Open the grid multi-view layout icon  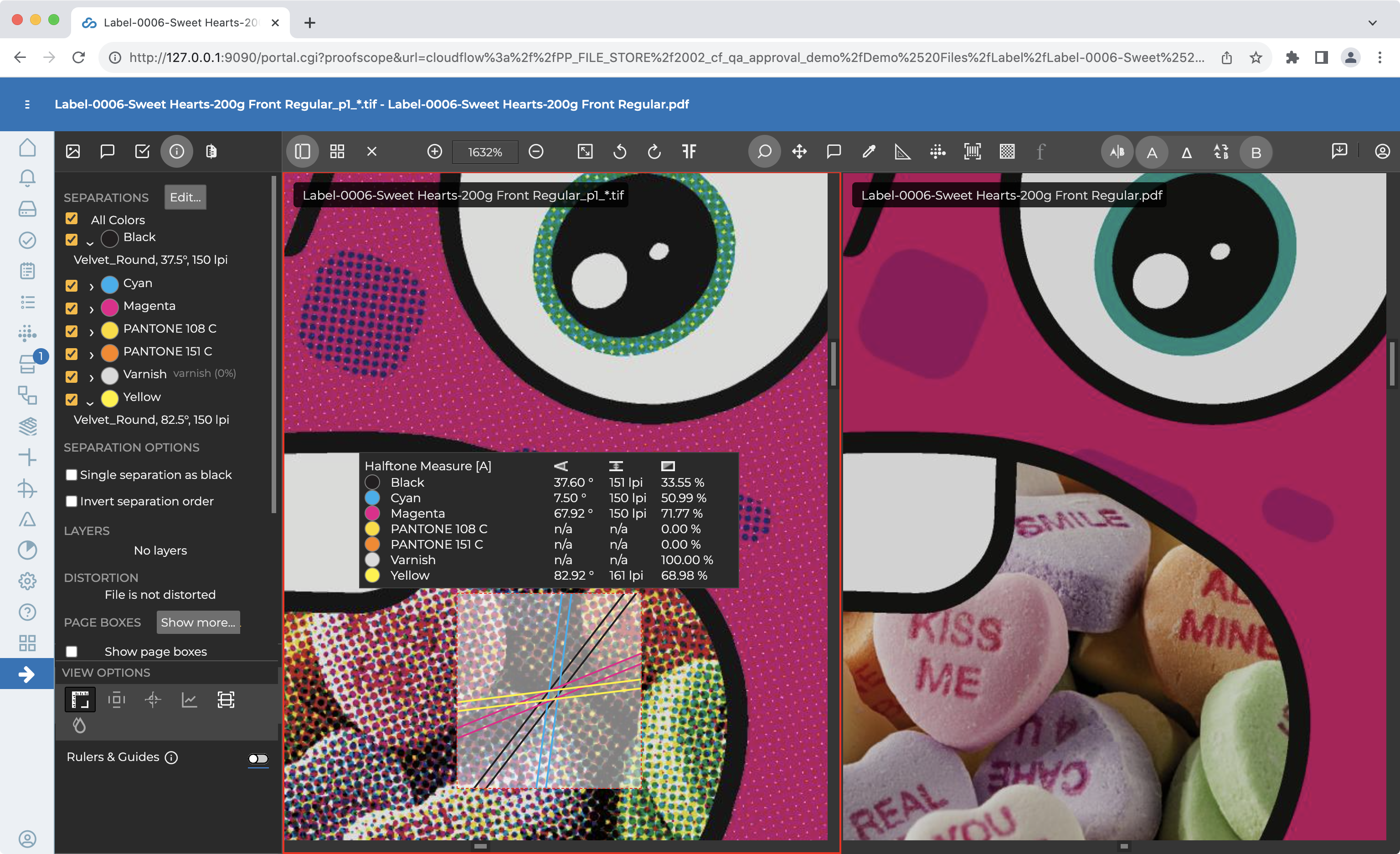click(x=337, y=152)
